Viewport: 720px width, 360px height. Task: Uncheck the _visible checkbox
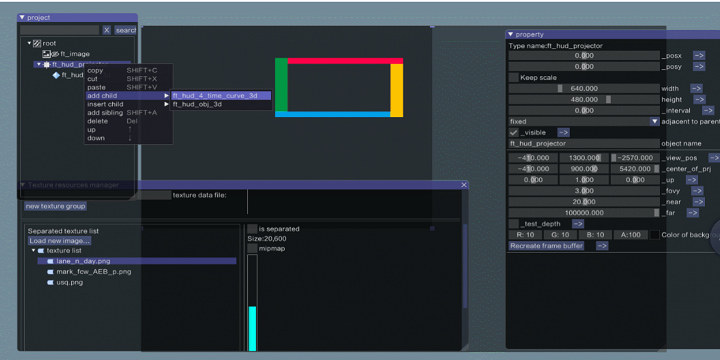[513, 132]
